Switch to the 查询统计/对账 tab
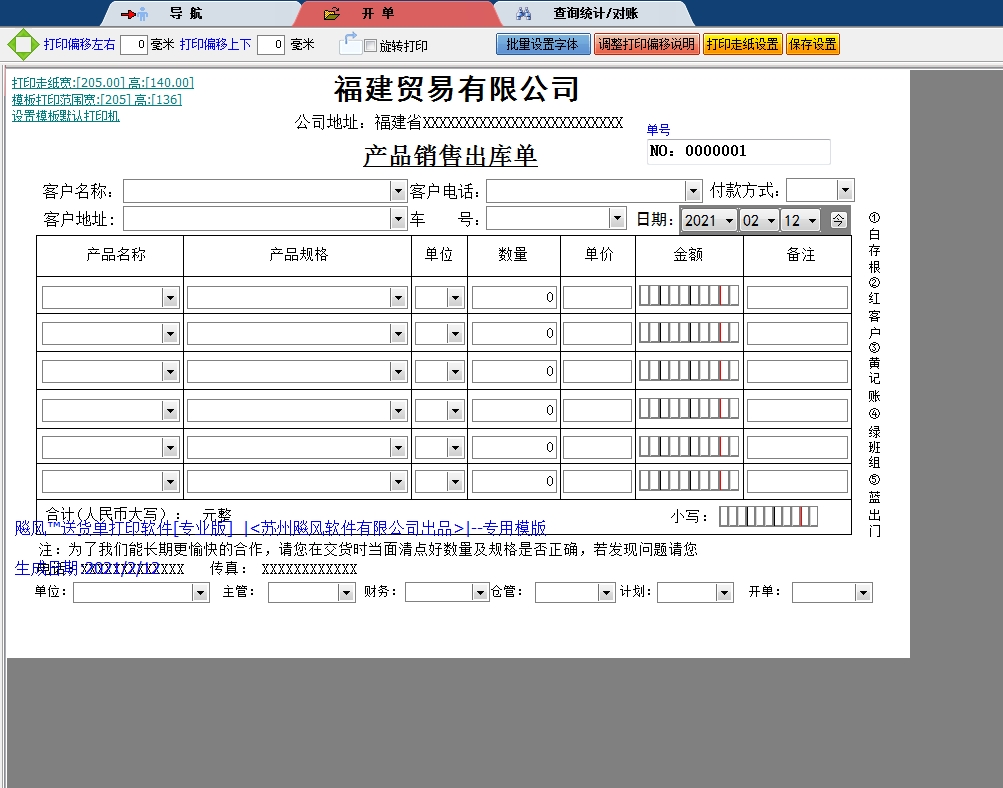Image resolution: width=1003 pixels, height=788 pixels. 590,13
